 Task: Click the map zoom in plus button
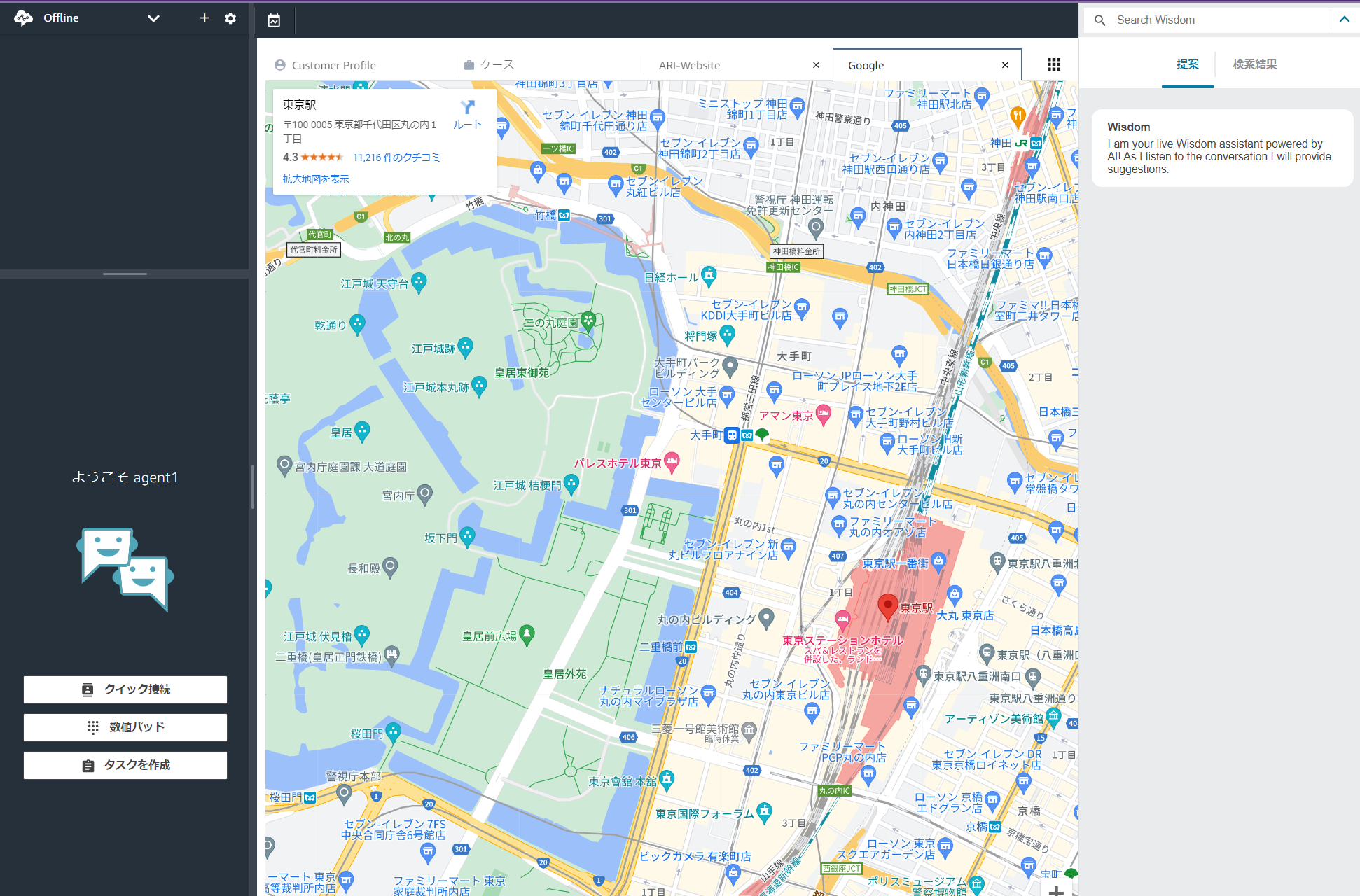(1057, 890)
